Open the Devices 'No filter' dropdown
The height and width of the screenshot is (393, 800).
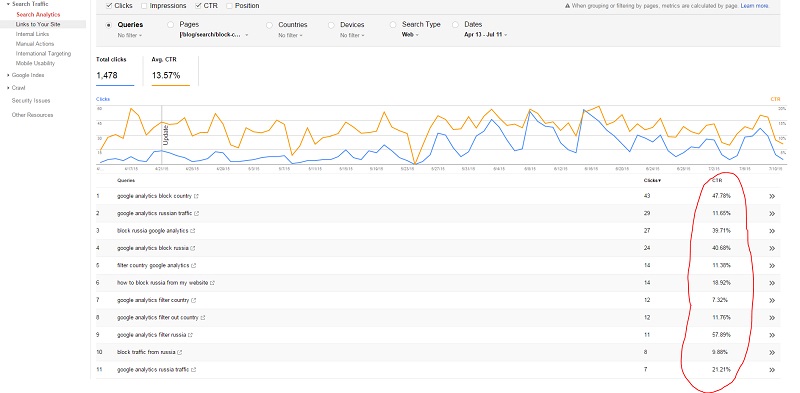352,35
